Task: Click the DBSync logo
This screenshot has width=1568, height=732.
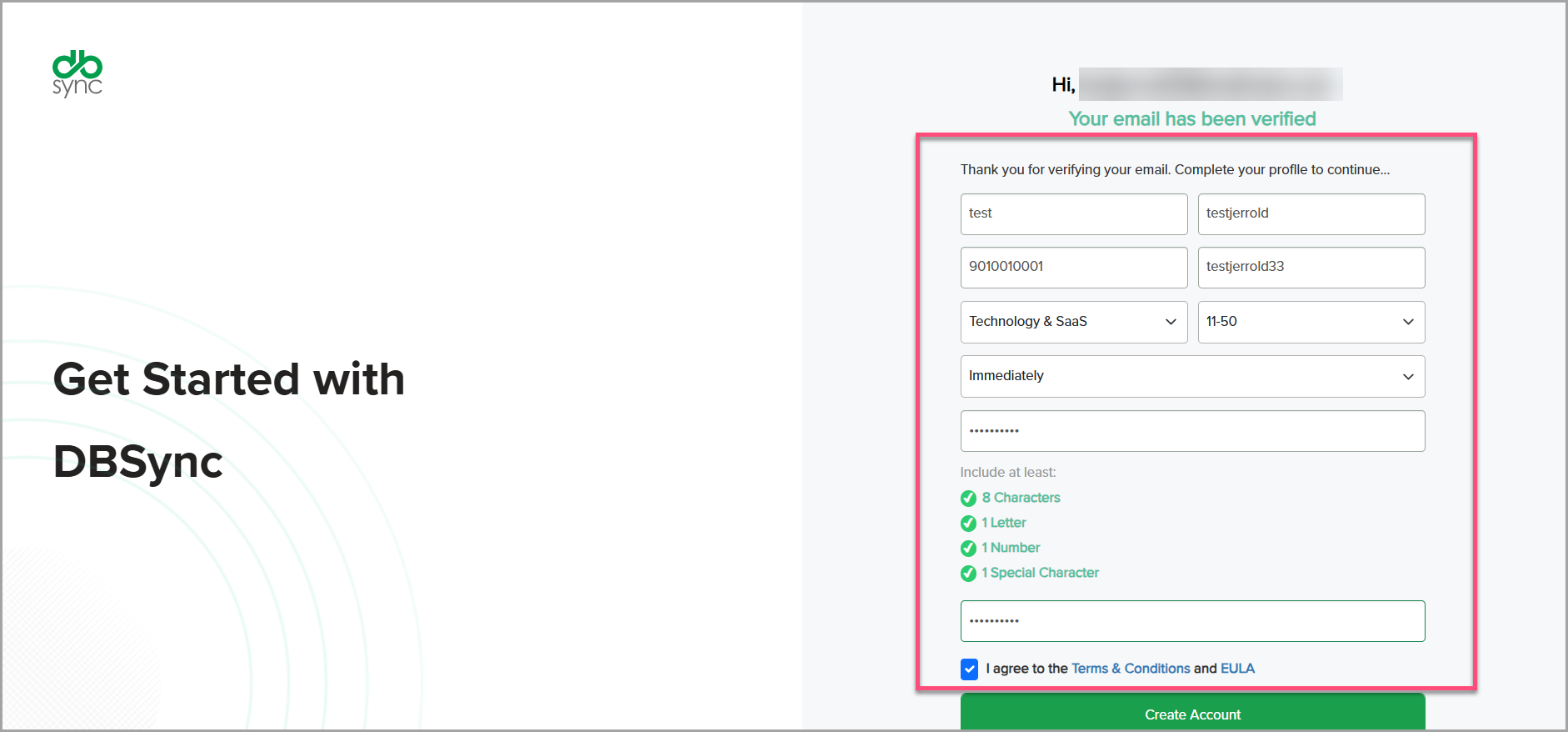Action: (77, 73)
